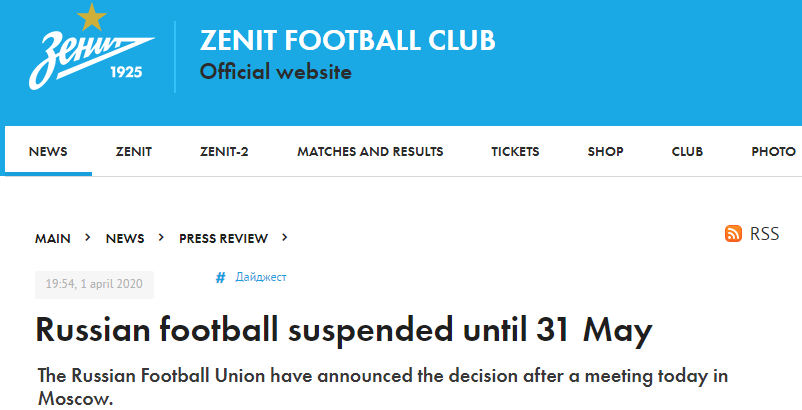Screen dimensions: 802x410
Task: Follow the PRESS REVIEW breadcrumb link
Action: [x=224, y=239]
